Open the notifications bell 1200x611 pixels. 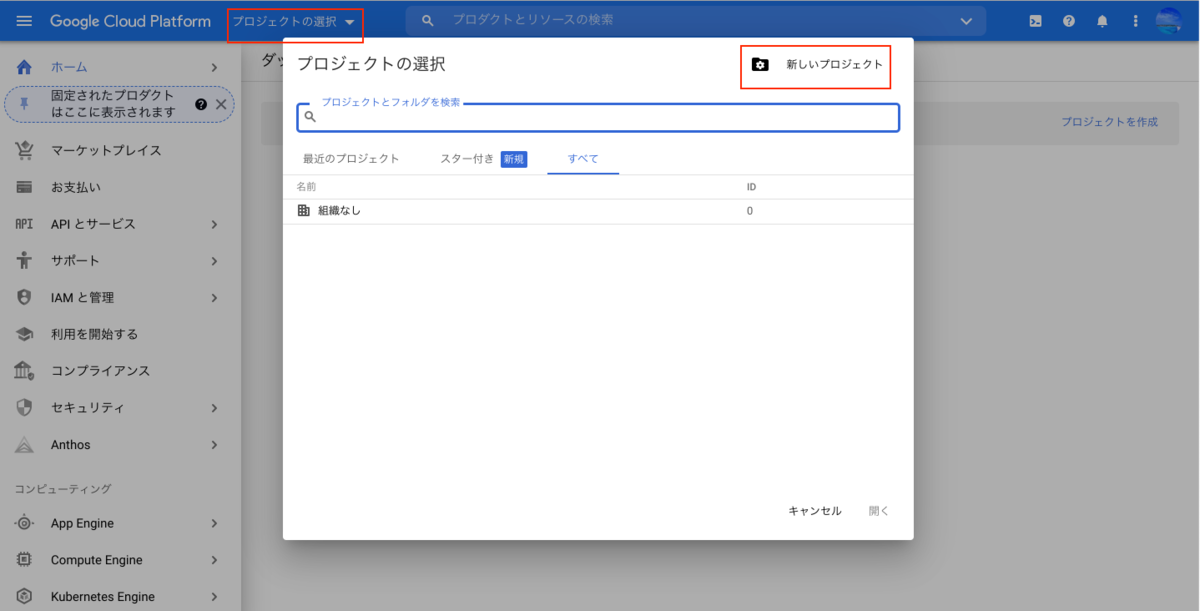1102,20
